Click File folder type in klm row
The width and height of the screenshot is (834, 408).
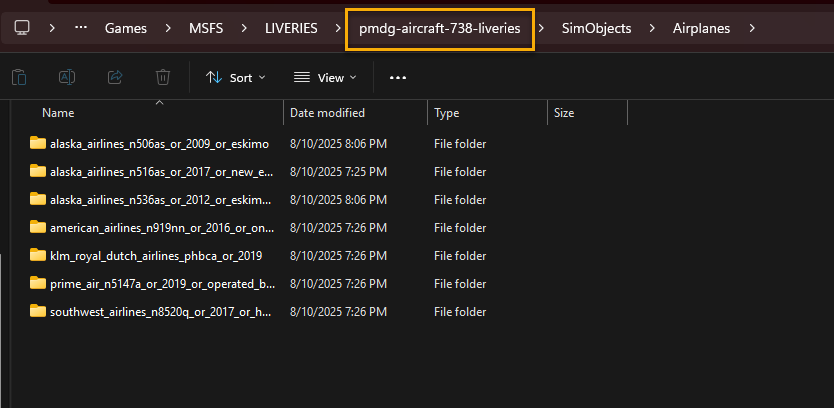(460, 256)
